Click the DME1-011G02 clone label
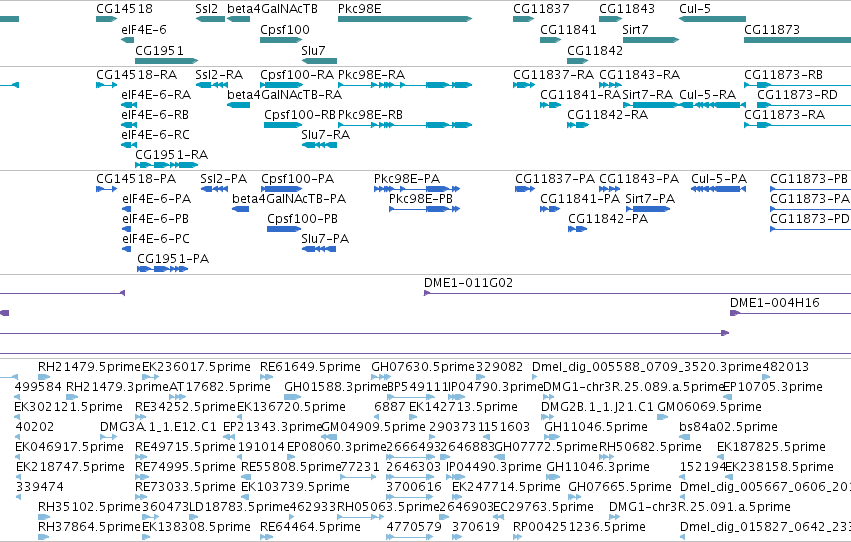 click(x=468, y=283)
